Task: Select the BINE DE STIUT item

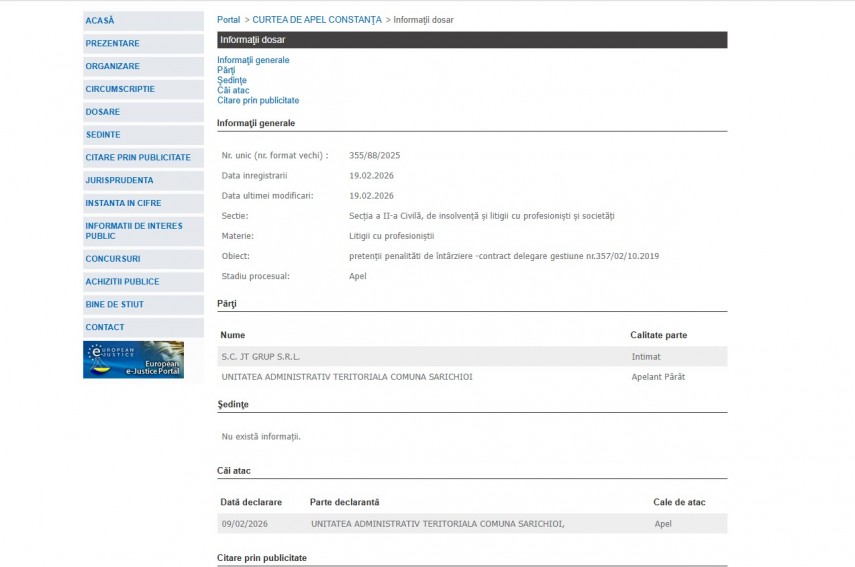Action: point(114,305)
